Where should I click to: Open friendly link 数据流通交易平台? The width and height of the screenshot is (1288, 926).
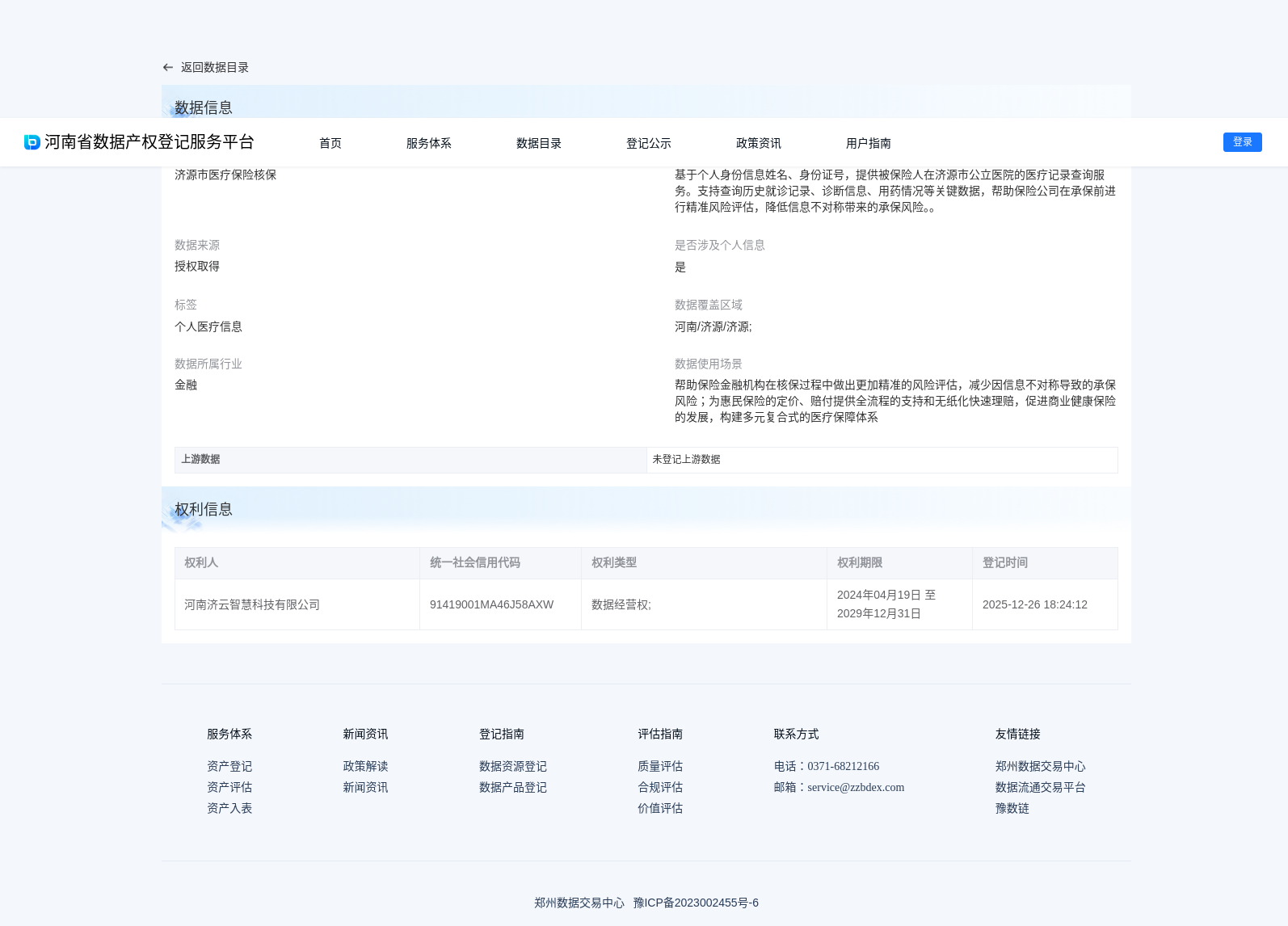1041,787
